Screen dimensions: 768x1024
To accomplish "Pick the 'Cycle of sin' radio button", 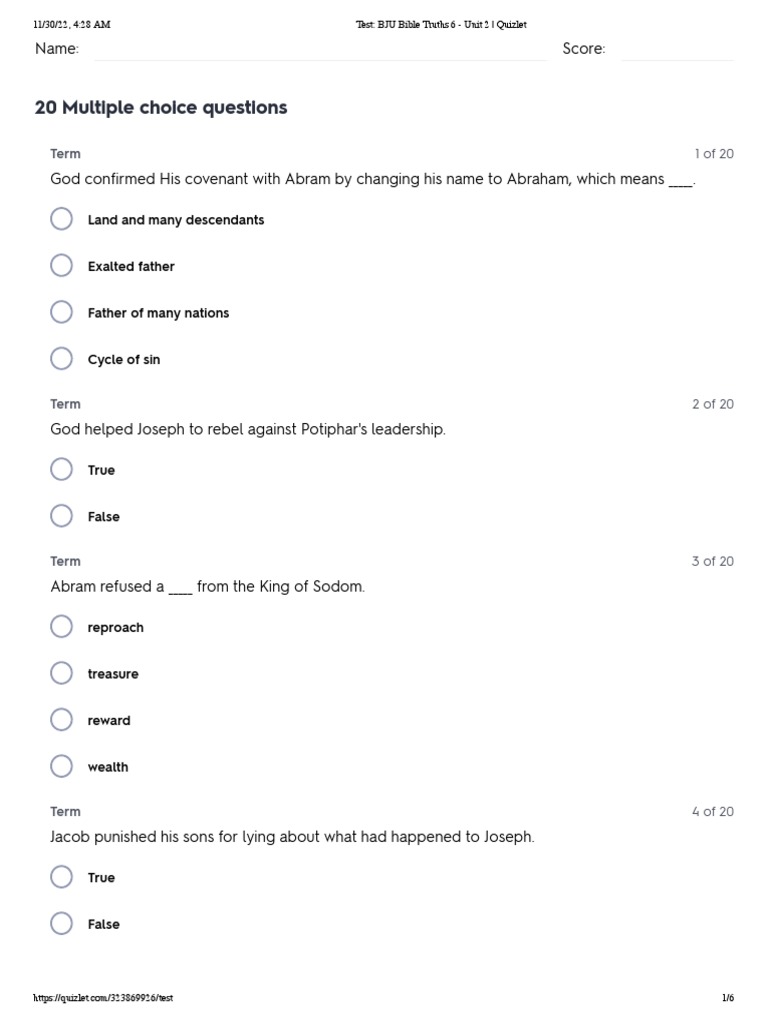I will pyautogui.click(x=61, y=358).
